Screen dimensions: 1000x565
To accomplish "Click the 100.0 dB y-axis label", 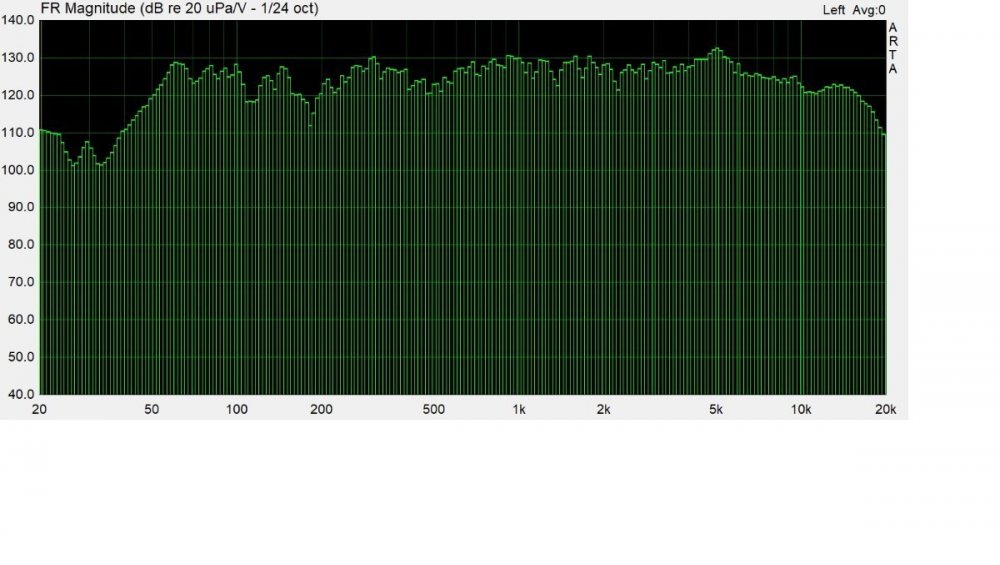I will [18, 170].
